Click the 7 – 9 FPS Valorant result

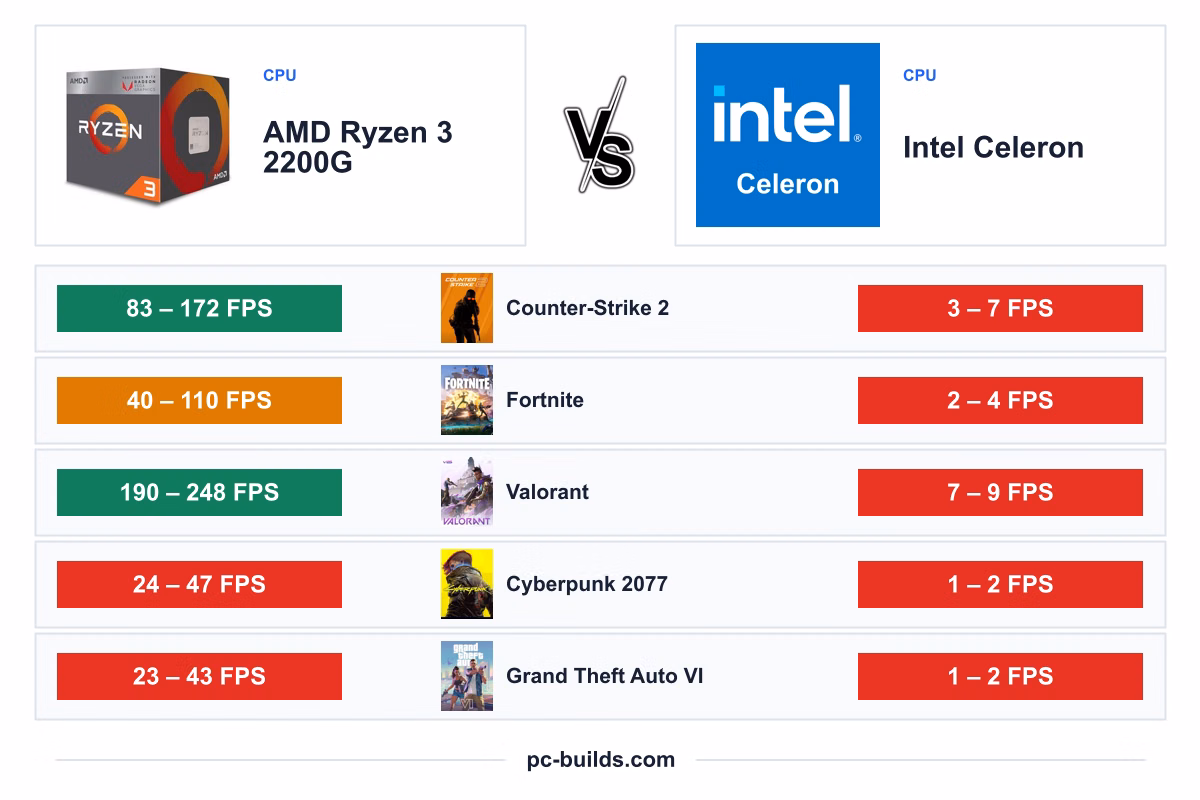coord(1000,492)
